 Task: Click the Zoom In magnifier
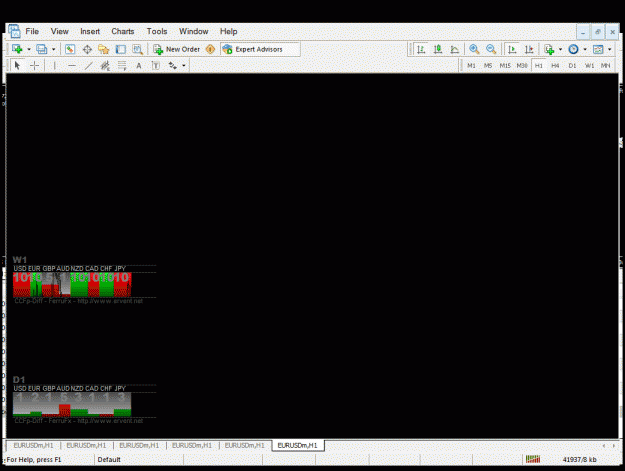tap(474, 49)
